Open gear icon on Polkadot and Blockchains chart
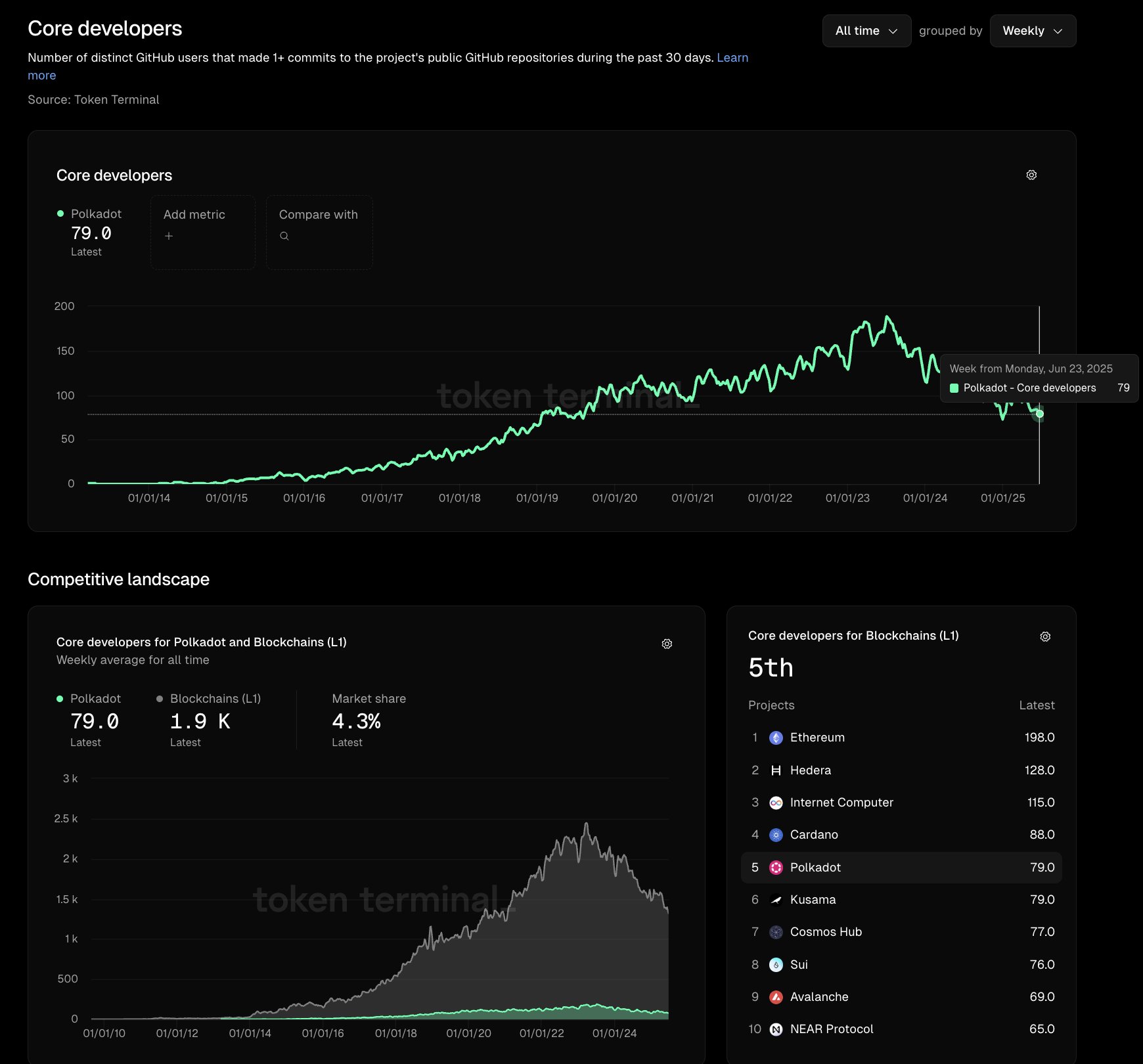Screen dimensions: 1143x1064 click(x=667, y=644)
